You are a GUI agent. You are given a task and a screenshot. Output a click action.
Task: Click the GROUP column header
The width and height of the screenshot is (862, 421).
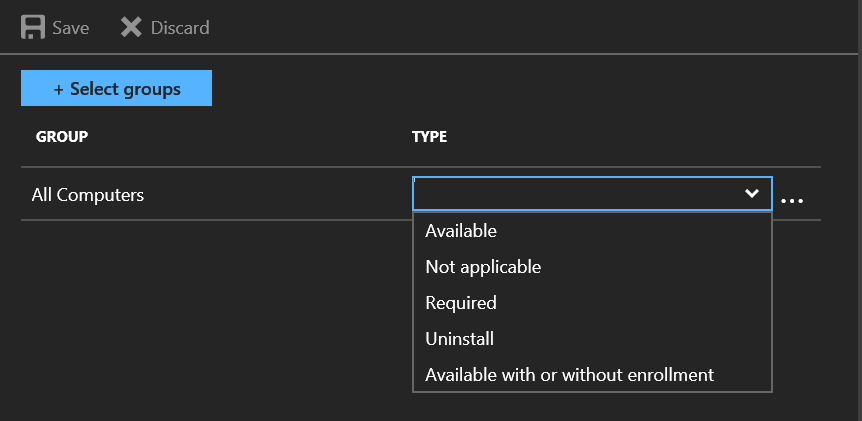pyautogui.click(x=62, y=136)
